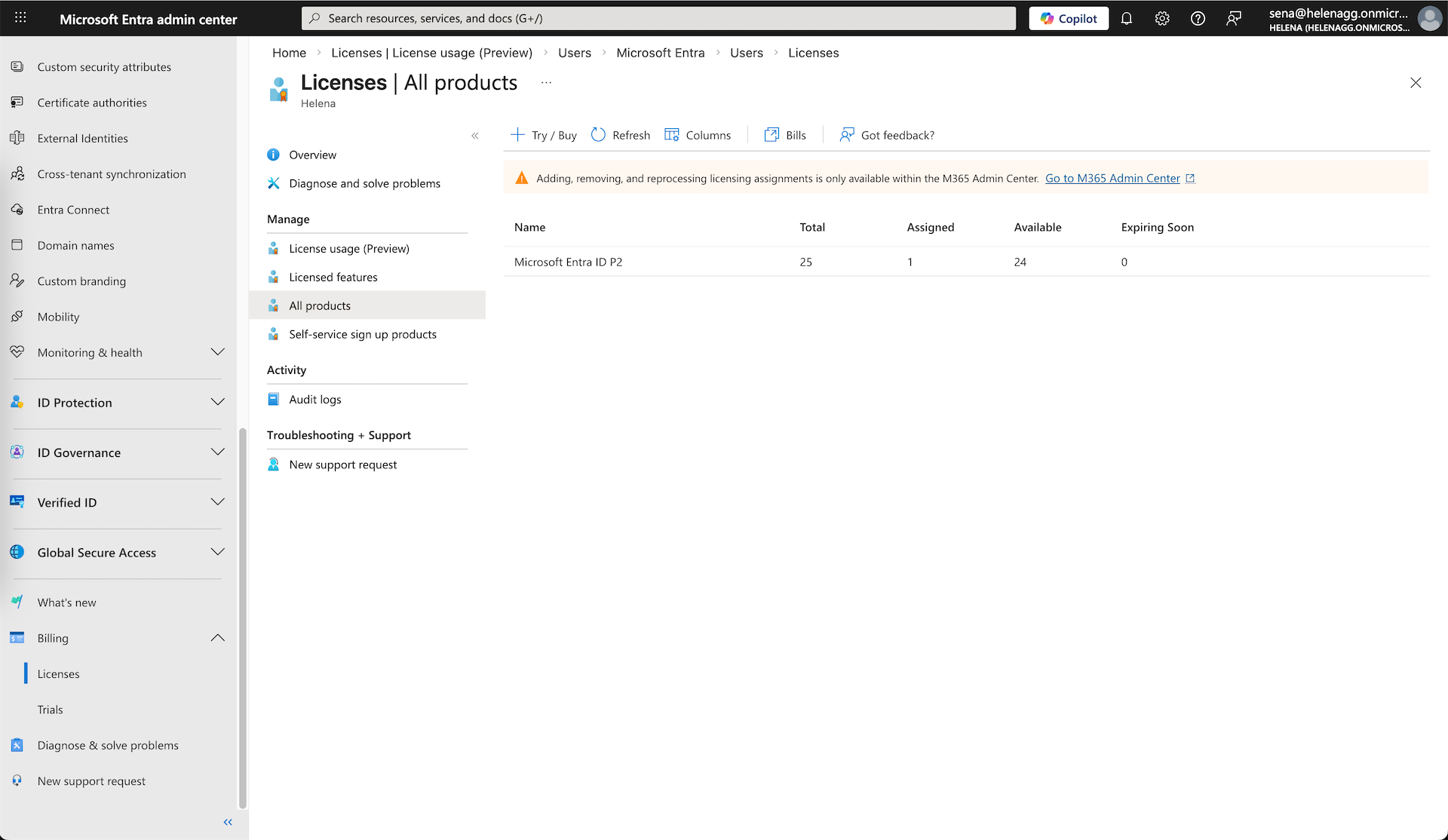1448x840 pixels.
Task: Expand the Global Secure Access section
Action: pos(217,552)
